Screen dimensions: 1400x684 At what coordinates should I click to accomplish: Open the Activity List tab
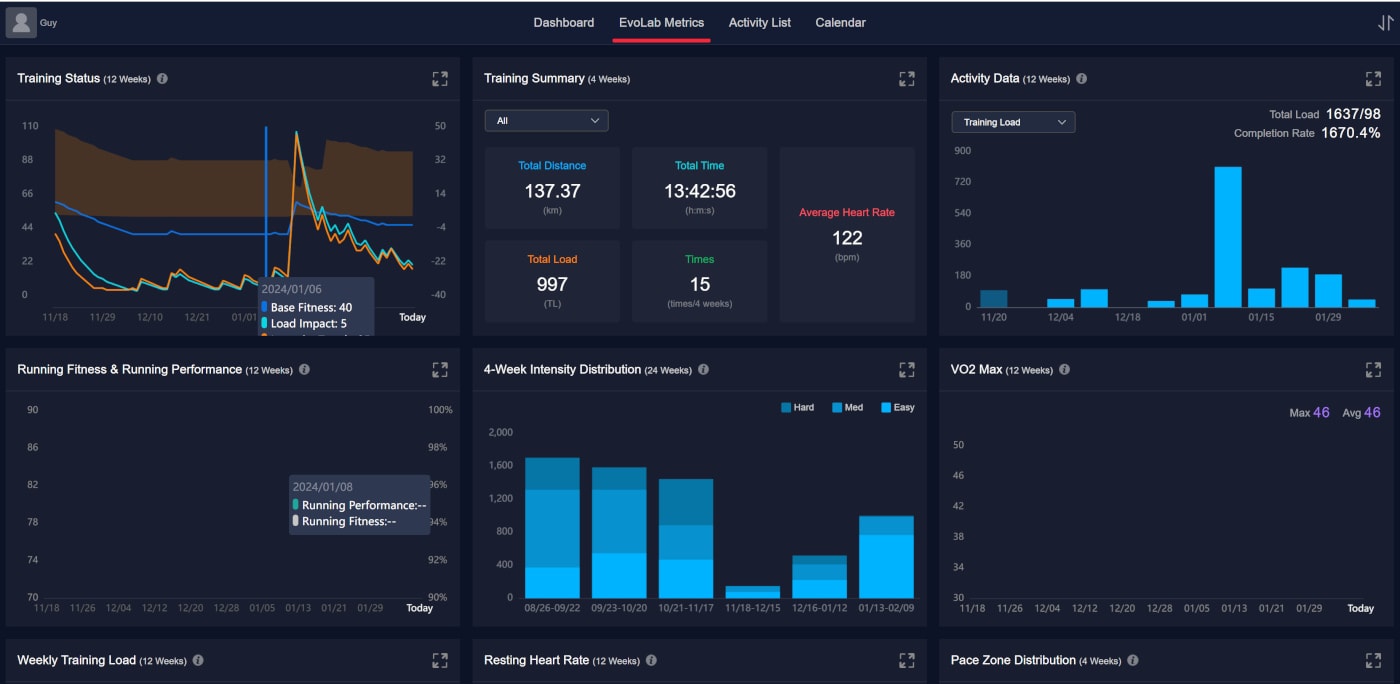[x=759, y=22]
